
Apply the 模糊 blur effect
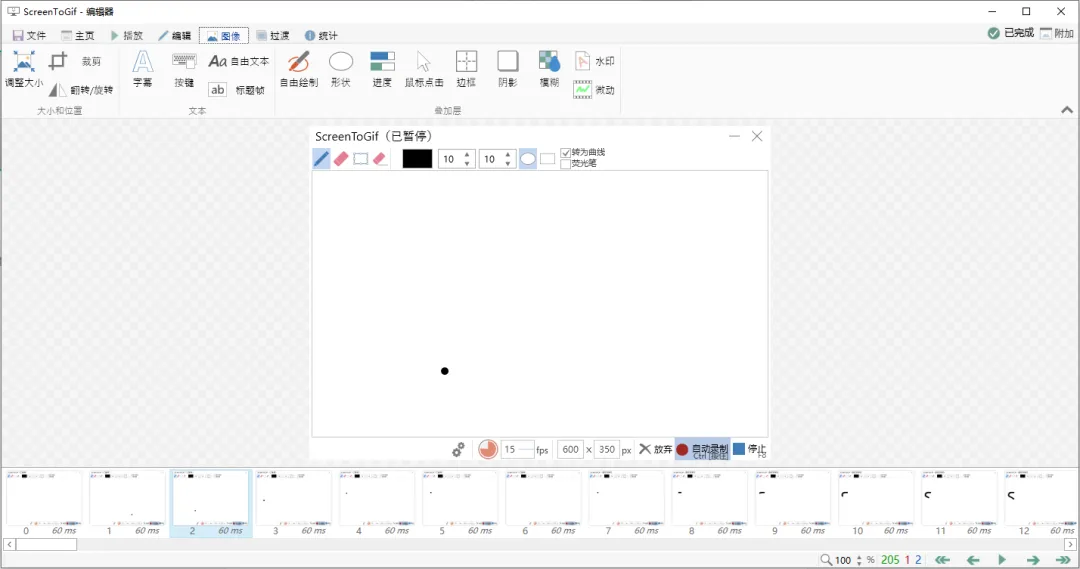549,69
